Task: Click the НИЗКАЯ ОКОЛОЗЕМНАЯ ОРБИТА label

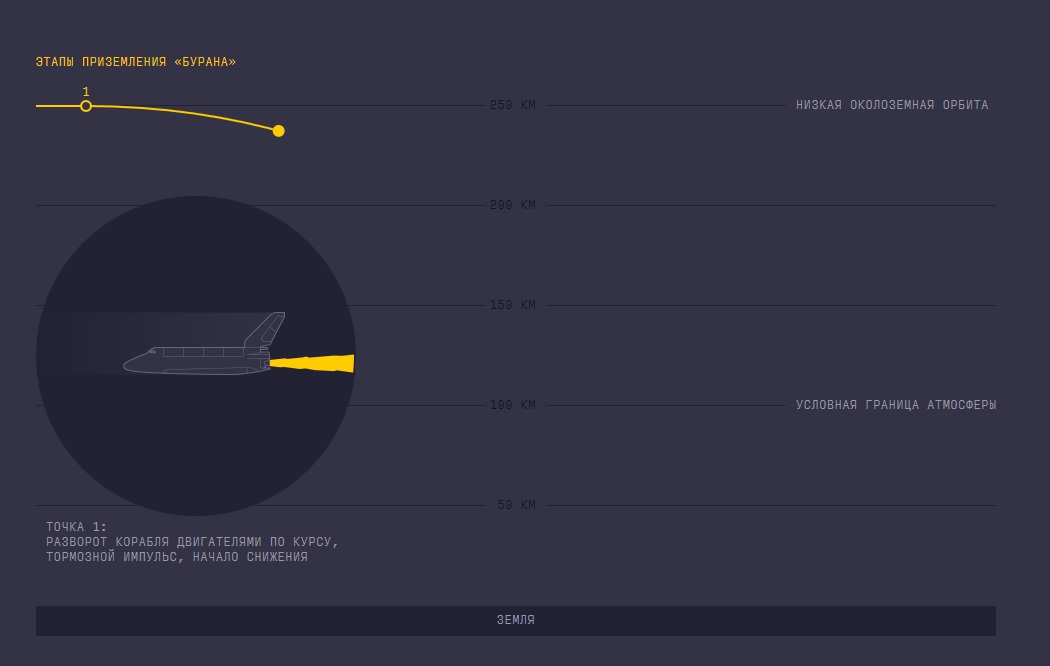Action: click(892, 105)
